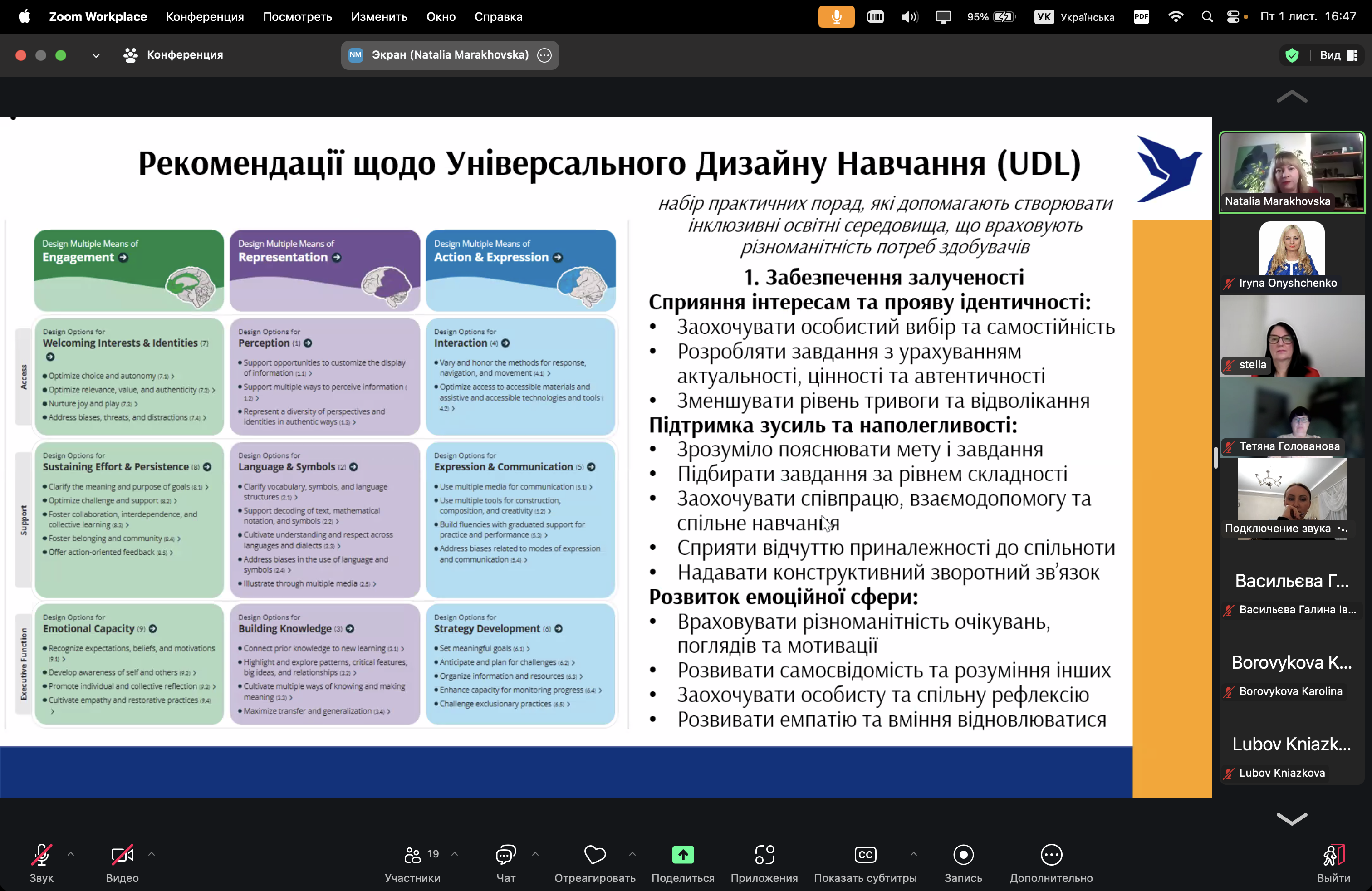Switch input source Українська
Image resolution: width=1372 pixels, height=891 pixels.
(x=1074, y=17)
